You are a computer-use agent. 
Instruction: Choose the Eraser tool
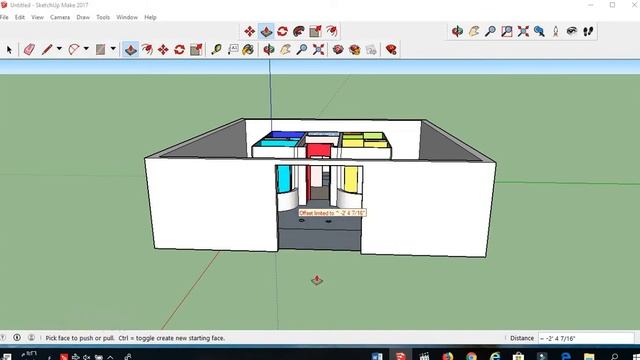pyautogui.click(x=29, y=50)
